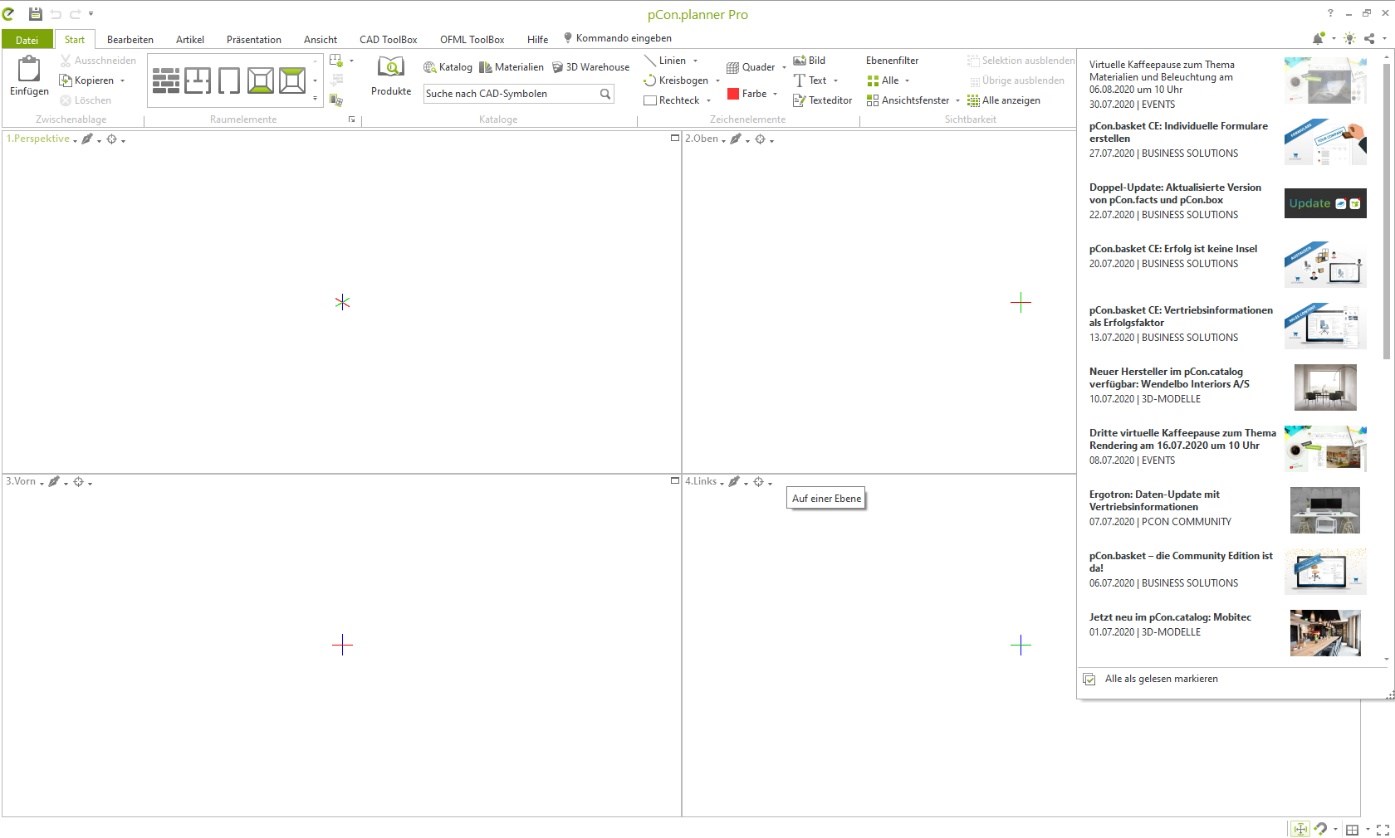The height and width of the screenshot is (838, 1395).
Task: Open news item Doppel-Update pCon.facts and pCon.box
Action: (x=1227, y=201)
